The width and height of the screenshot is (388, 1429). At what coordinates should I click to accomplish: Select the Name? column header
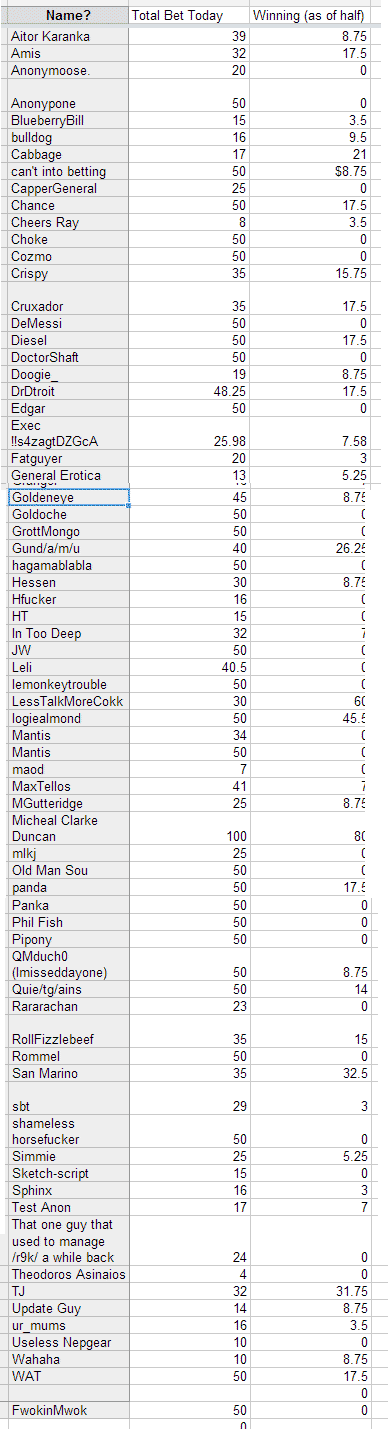coord(68,16)
